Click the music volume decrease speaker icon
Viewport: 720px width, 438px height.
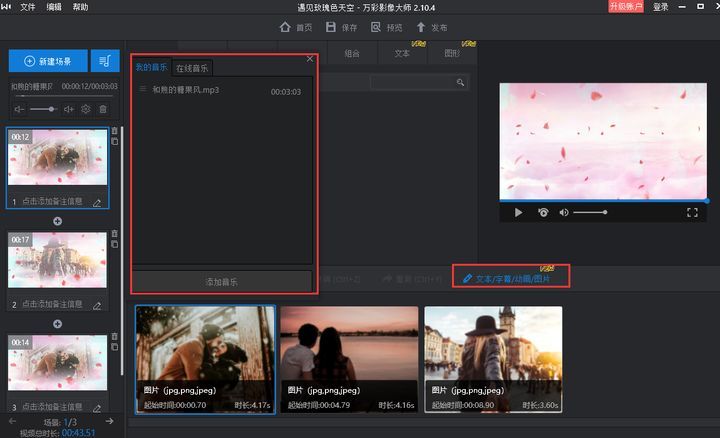20,109
